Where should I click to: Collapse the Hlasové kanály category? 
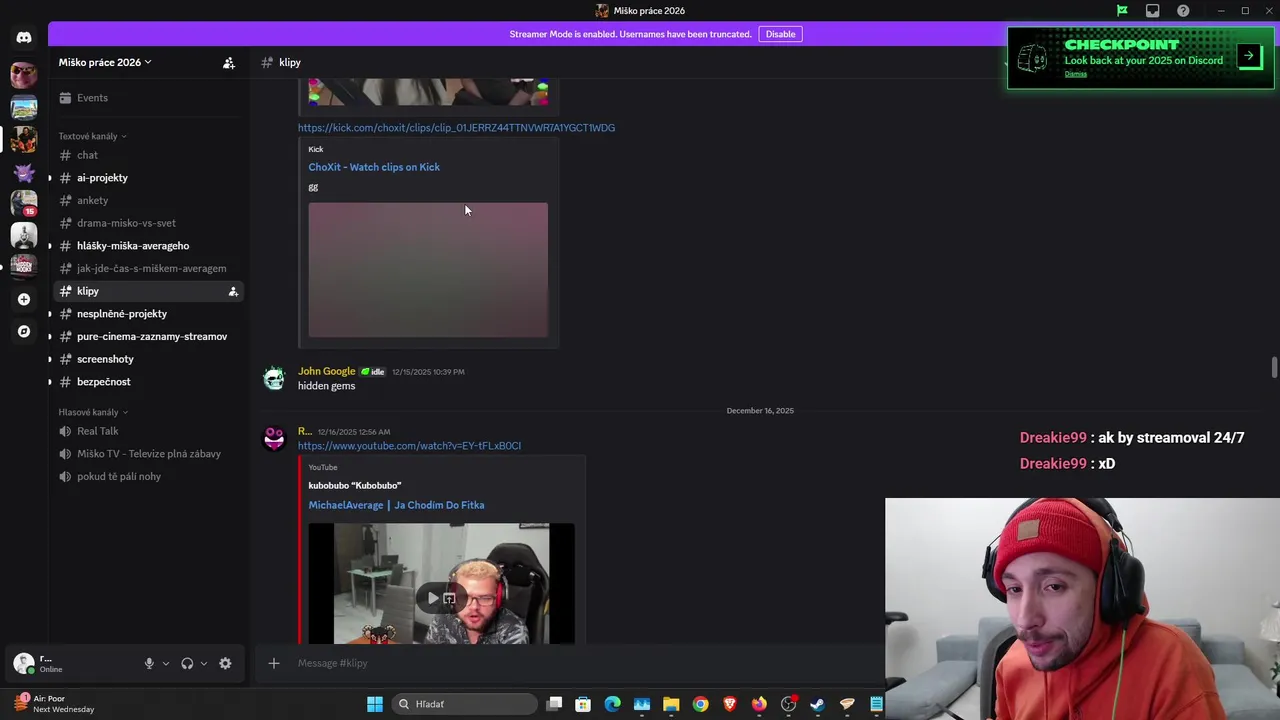(93, 412)
